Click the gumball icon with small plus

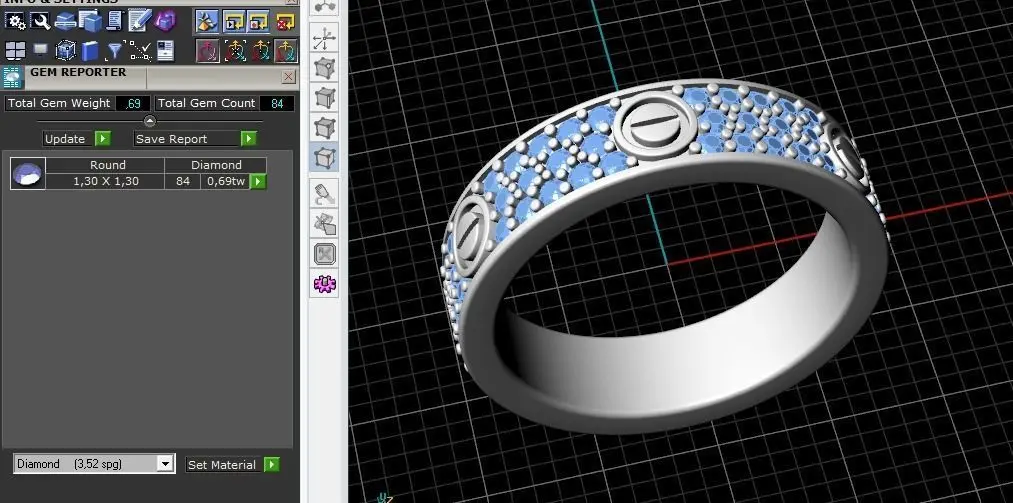click(x=260, y=50)
